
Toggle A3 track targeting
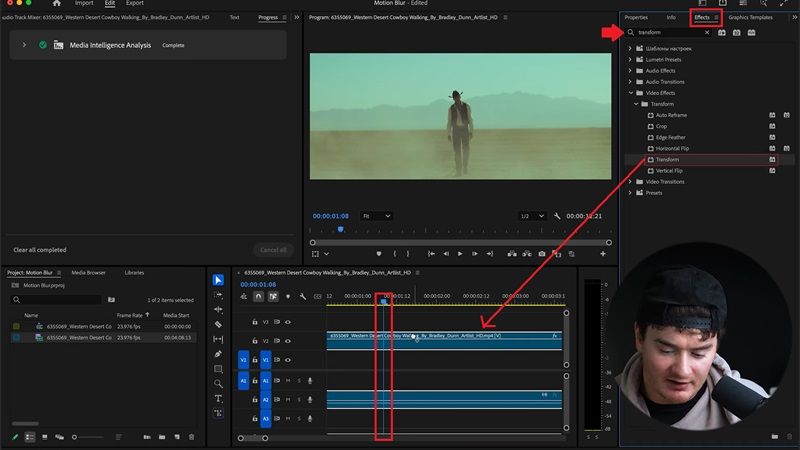pos(265,418)
